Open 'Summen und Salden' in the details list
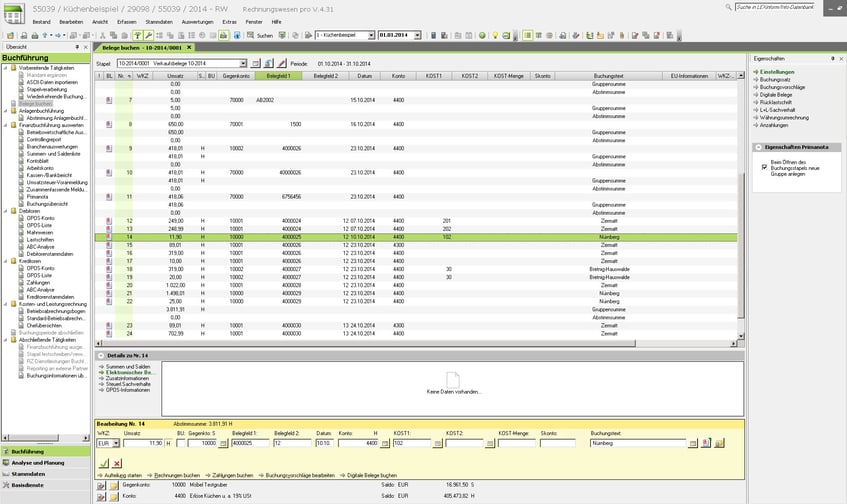This screenshot has height=504, width=847. [128, 367]
